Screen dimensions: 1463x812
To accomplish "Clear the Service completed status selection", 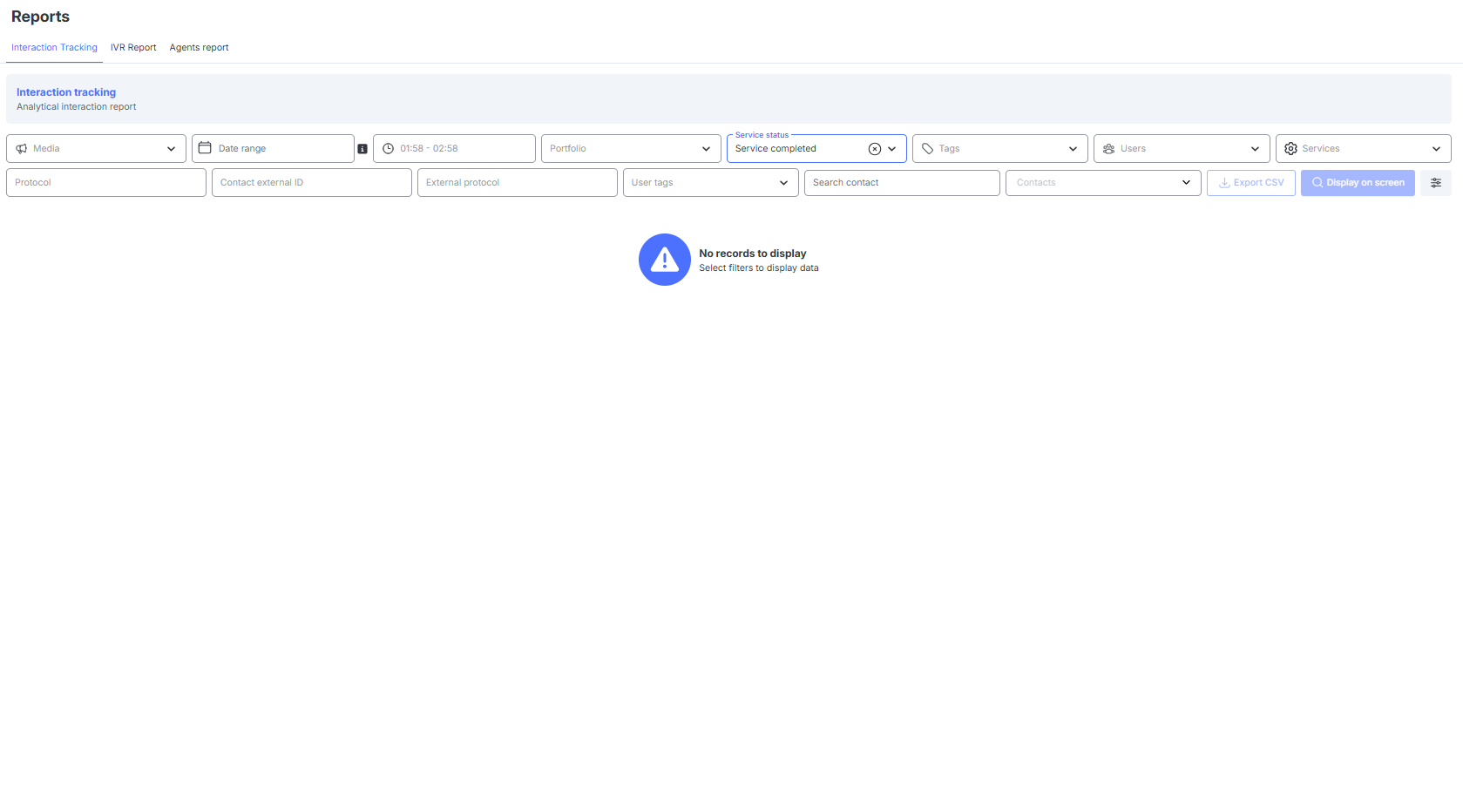I will pyautogui.click(x=875, y=149).
